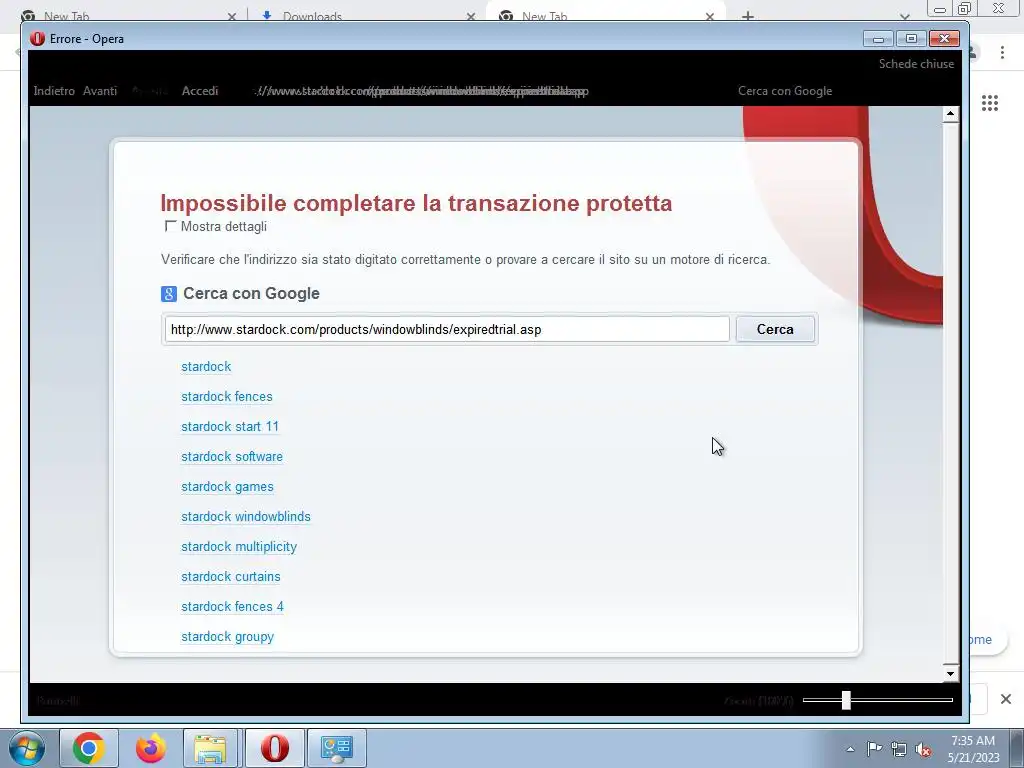Screen dimensions: 1024x768
Task: Click the page scrollbar up arrow
Action: click(x=950, y=114)
